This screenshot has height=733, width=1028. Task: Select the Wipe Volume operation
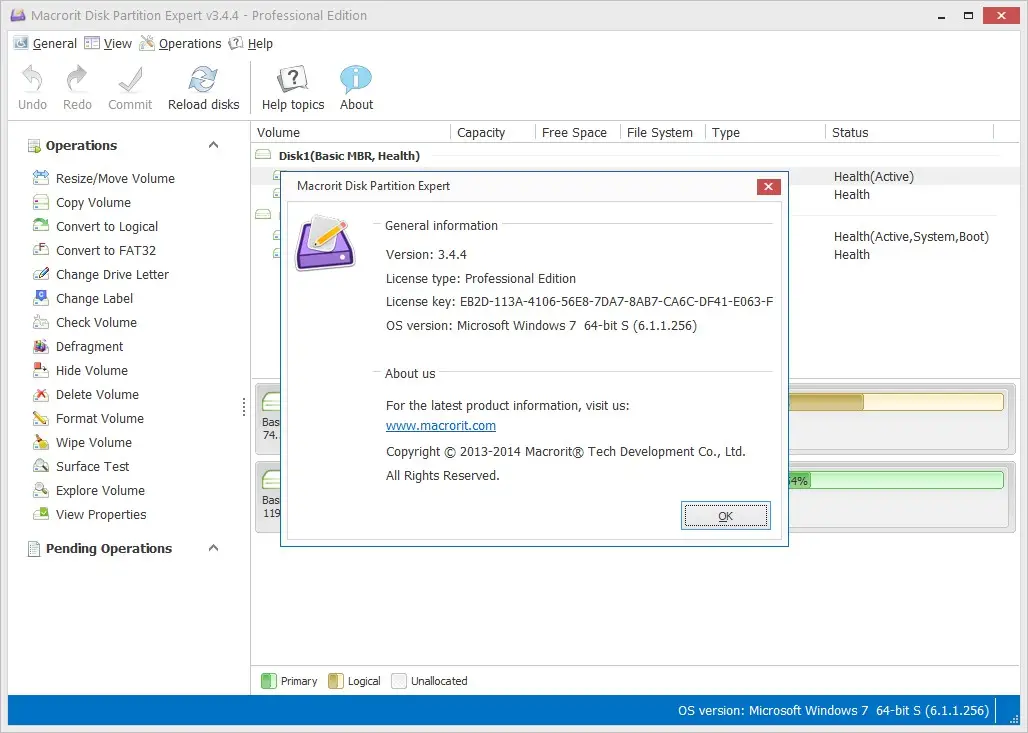pos(83,443)
